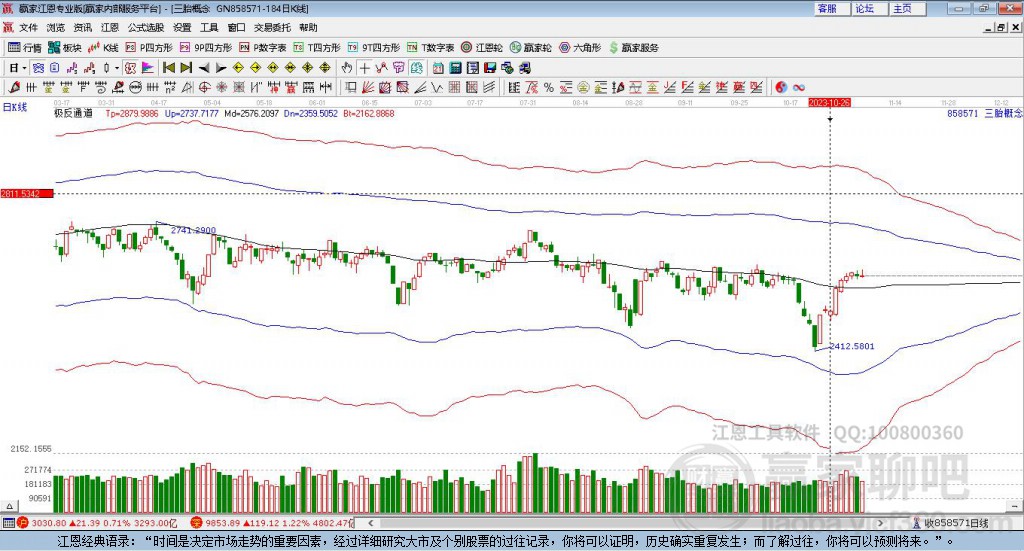Image resolution: width=1024 pixels, height=551 pixels.
Task: Open the 赢家轮 wheel tool
Action: click(530, 48)
